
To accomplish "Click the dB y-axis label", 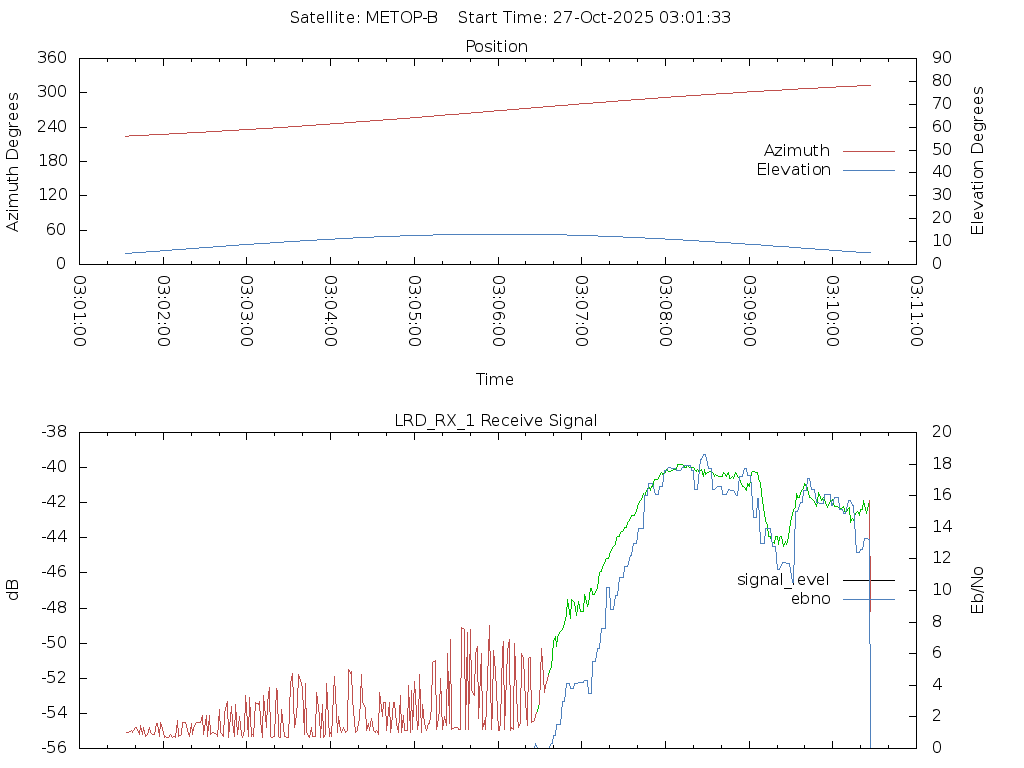I will [x=14, y=590].
